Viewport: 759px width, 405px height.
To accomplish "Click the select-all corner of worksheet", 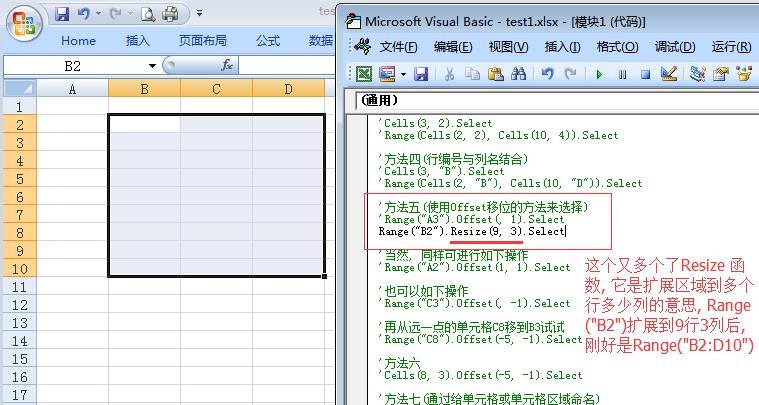I will point(20,89).
